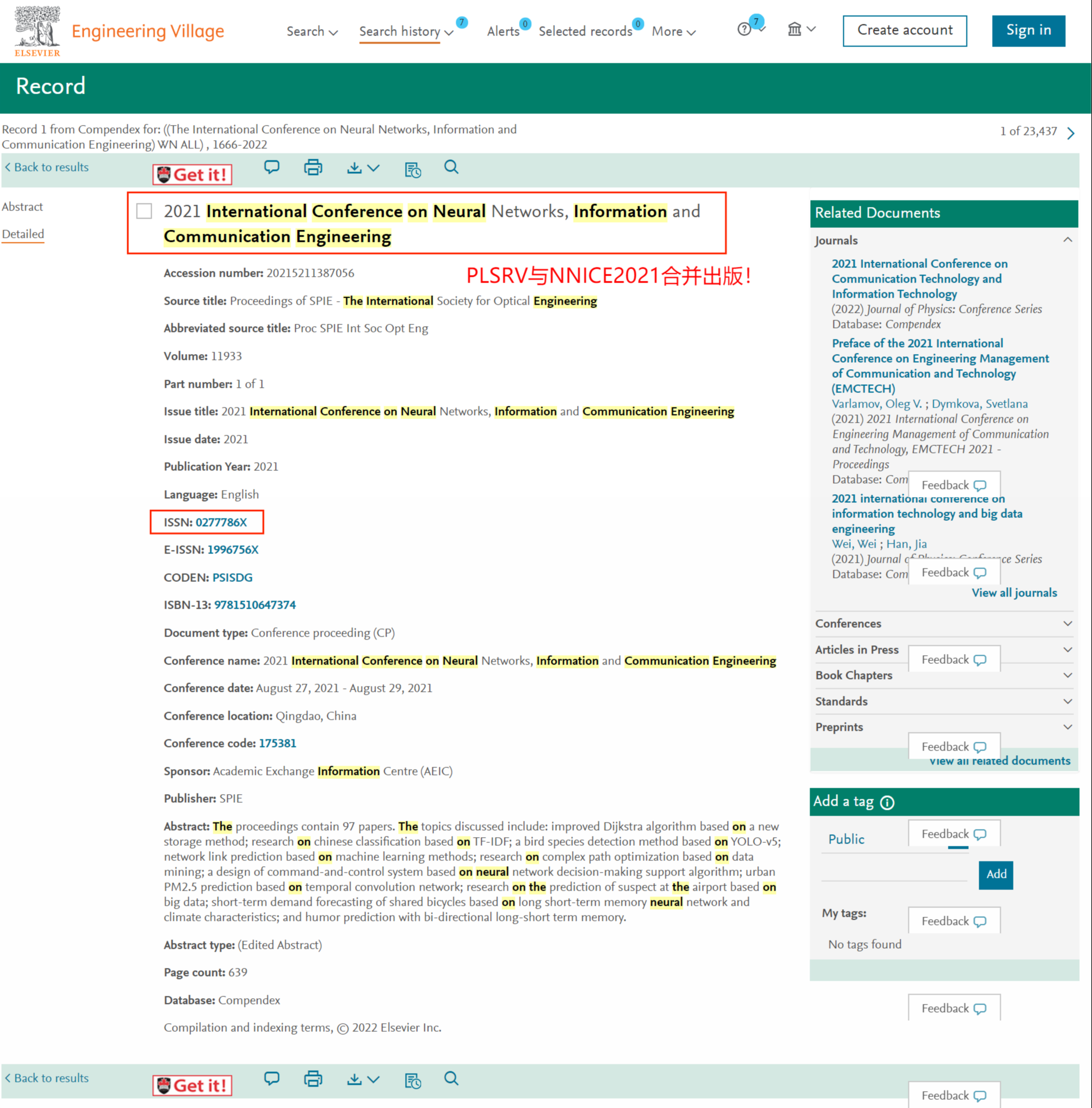
Task: Expand the Conferences section
Action: (1068, 623)
